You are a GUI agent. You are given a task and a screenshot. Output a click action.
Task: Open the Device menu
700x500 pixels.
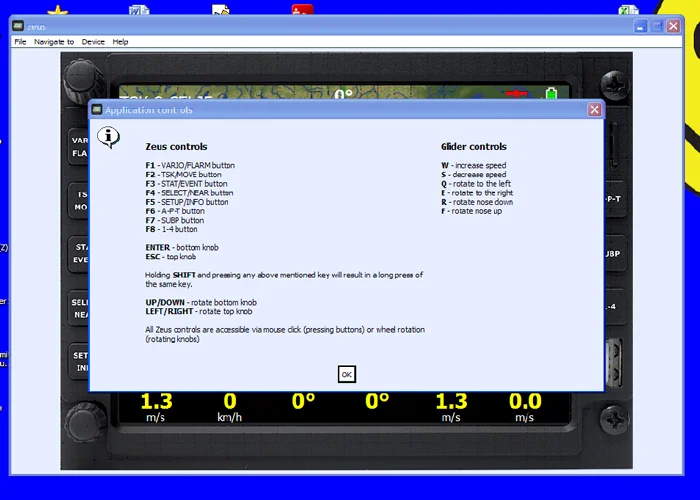point(93,42)
